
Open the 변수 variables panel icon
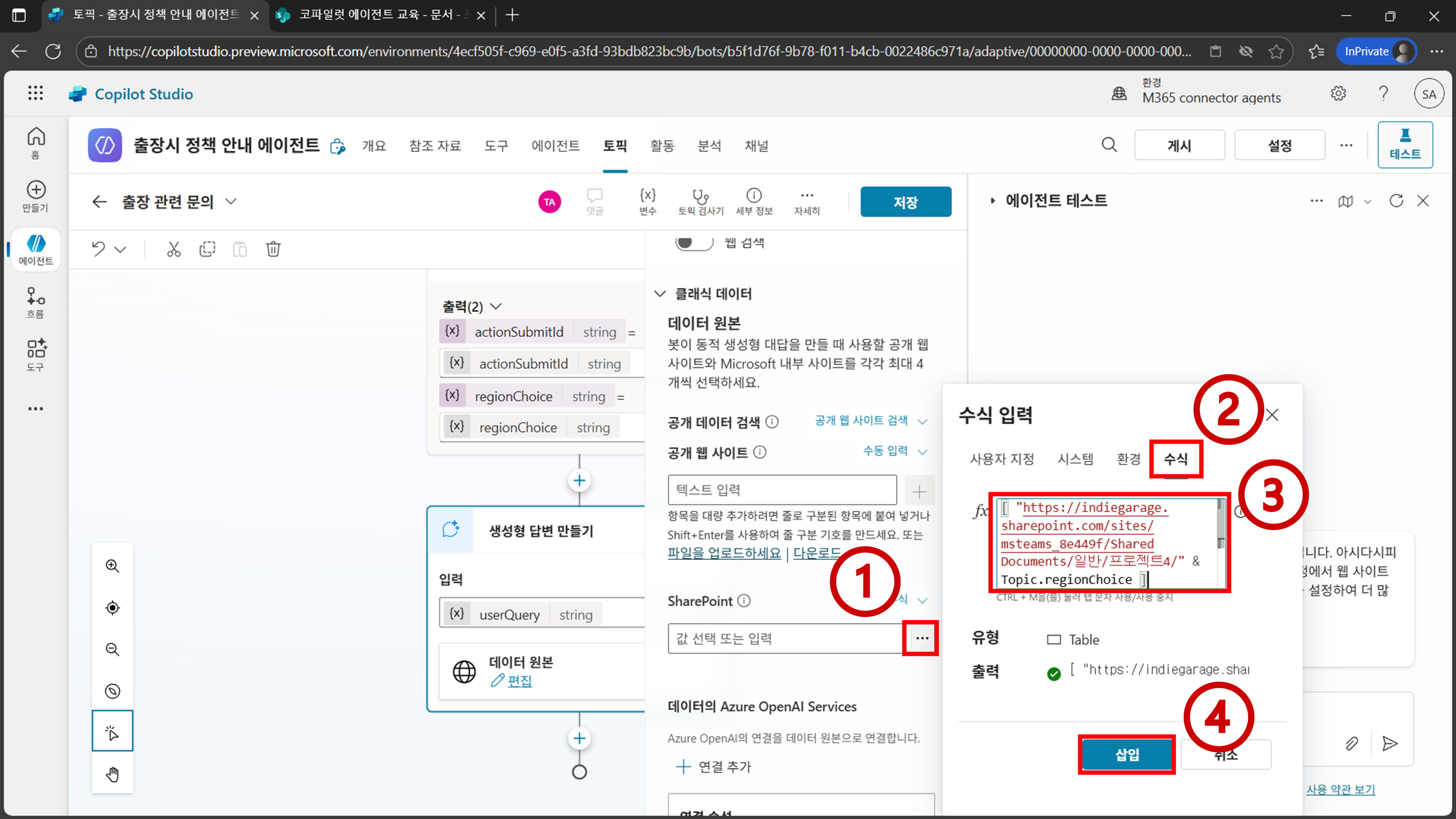(647, 196)
